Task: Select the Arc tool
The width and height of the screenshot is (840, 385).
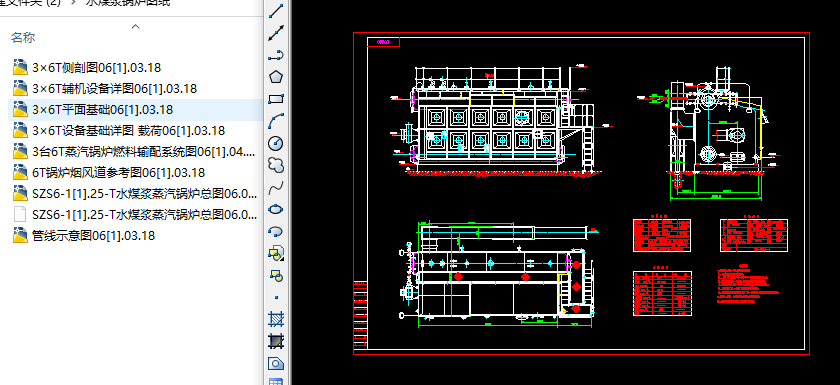Action: point(275,121)
